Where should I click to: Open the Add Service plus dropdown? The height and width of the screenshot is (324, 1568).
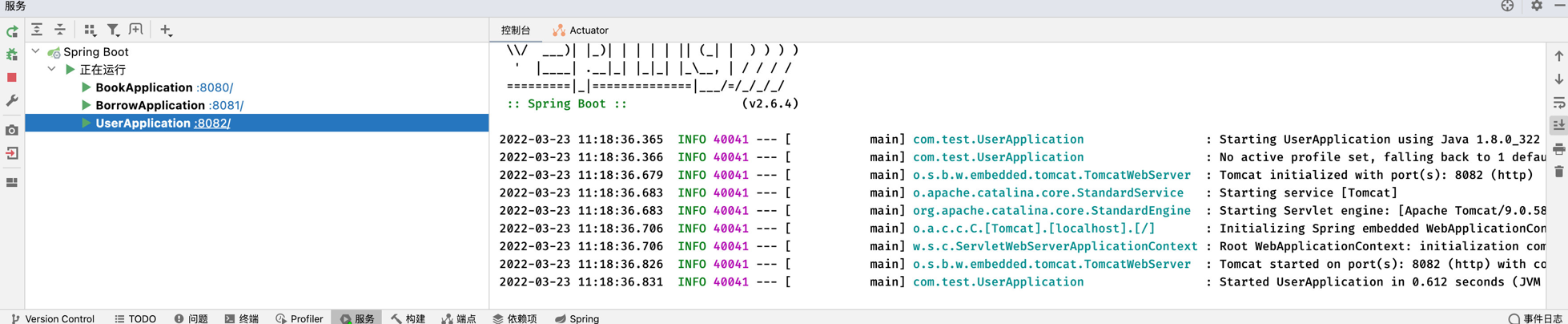point(166,30)
